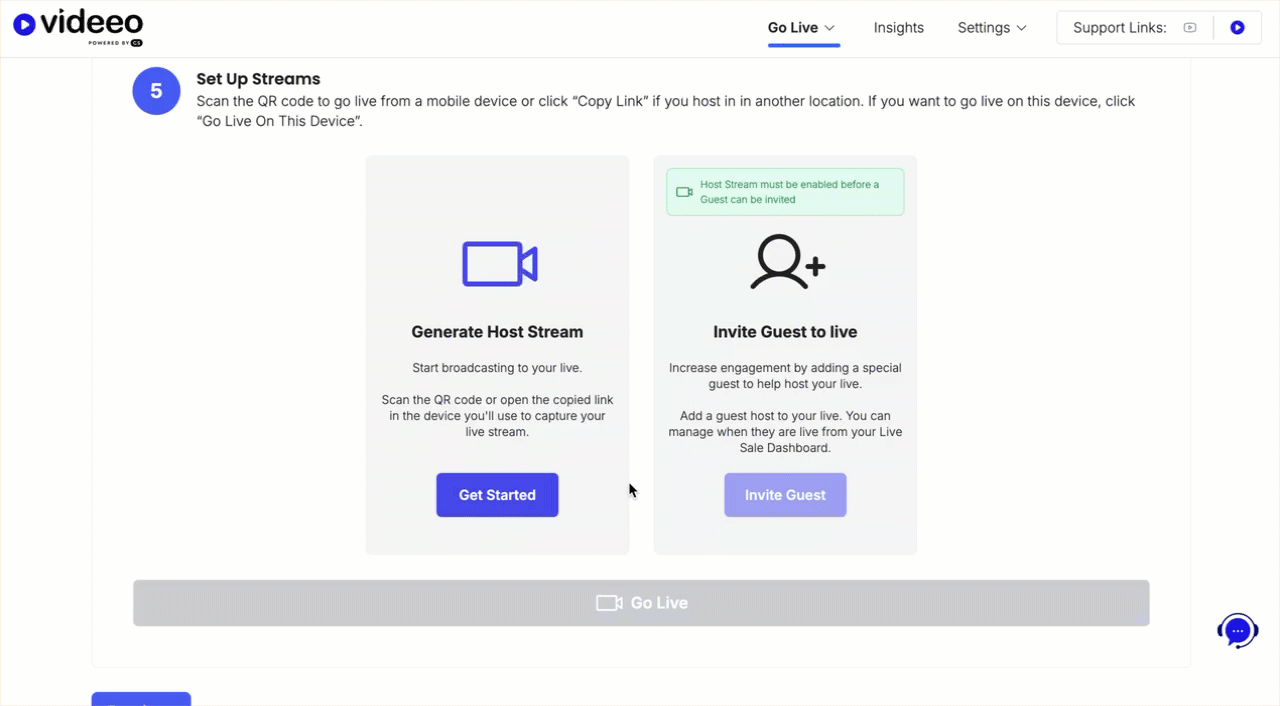The height and width of the screenshot is (706, 1280).
Task: Open the live chat support bubble
Action: tap(1237, 631)
